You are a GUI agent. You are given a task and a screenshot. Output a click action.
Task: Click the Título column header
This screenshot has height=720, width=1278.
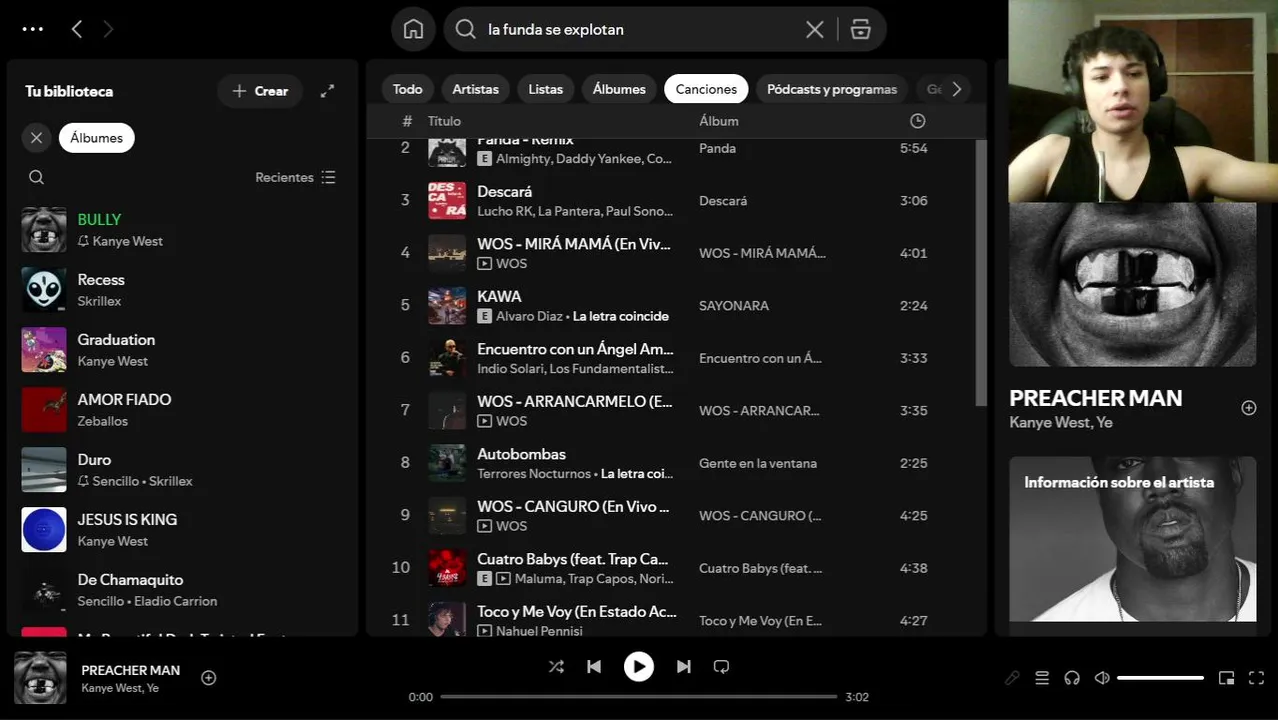444,121
